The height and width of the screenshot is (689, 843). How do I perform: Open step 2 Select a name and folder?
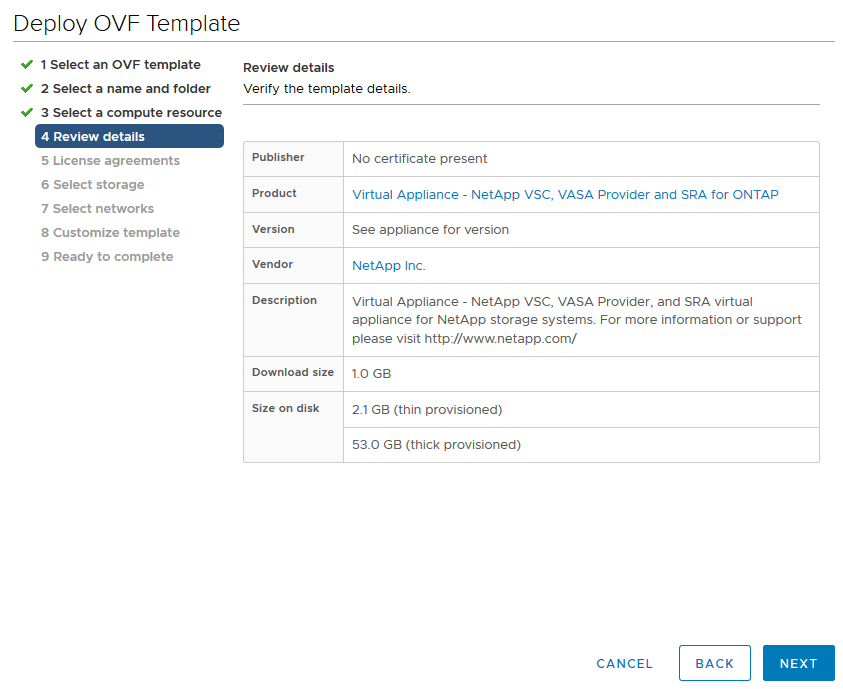click(125, 89)
